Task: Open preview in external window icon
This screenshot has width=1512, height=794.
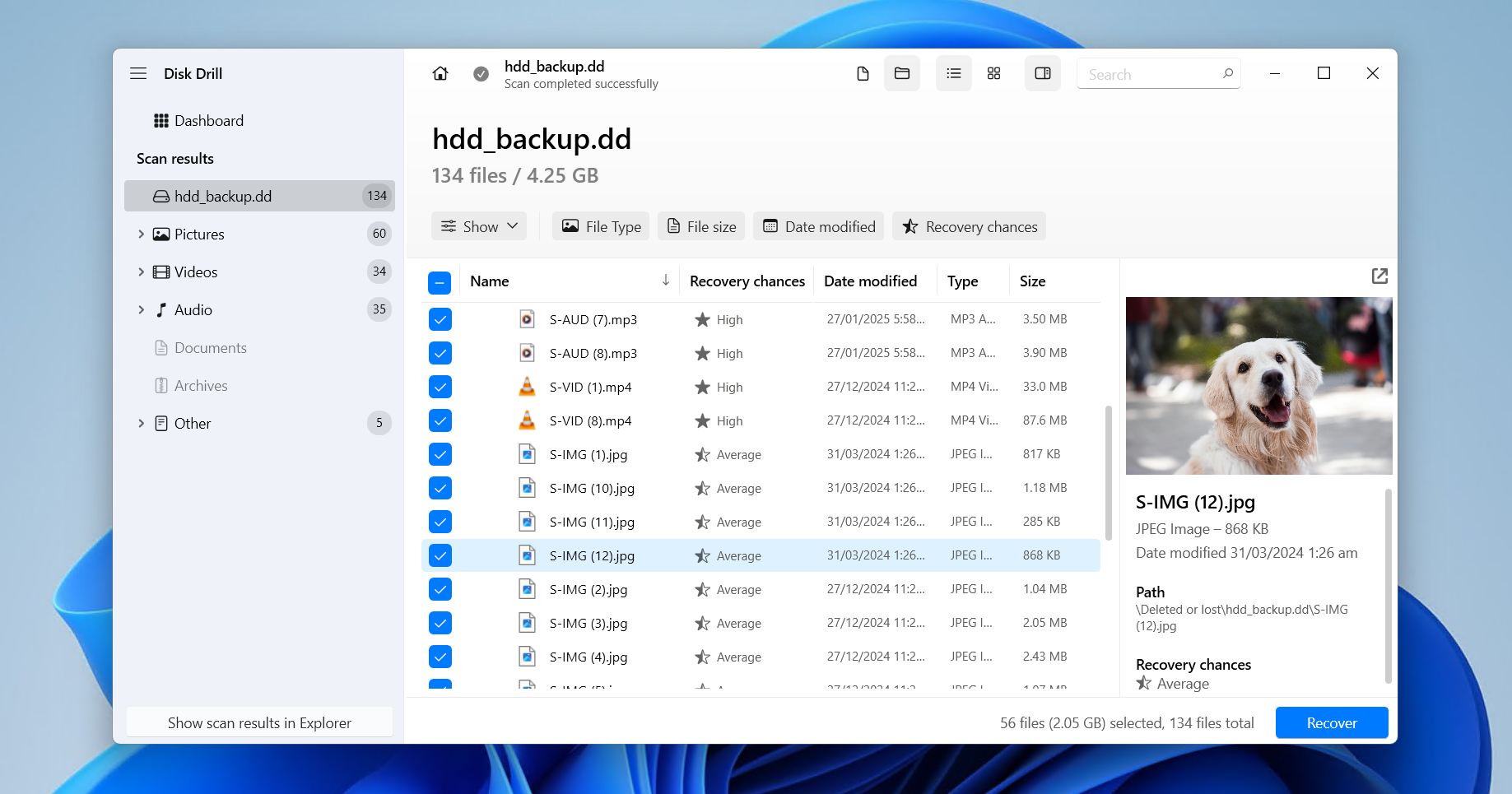Action: pyautogui.click(x=1379, y=276)
